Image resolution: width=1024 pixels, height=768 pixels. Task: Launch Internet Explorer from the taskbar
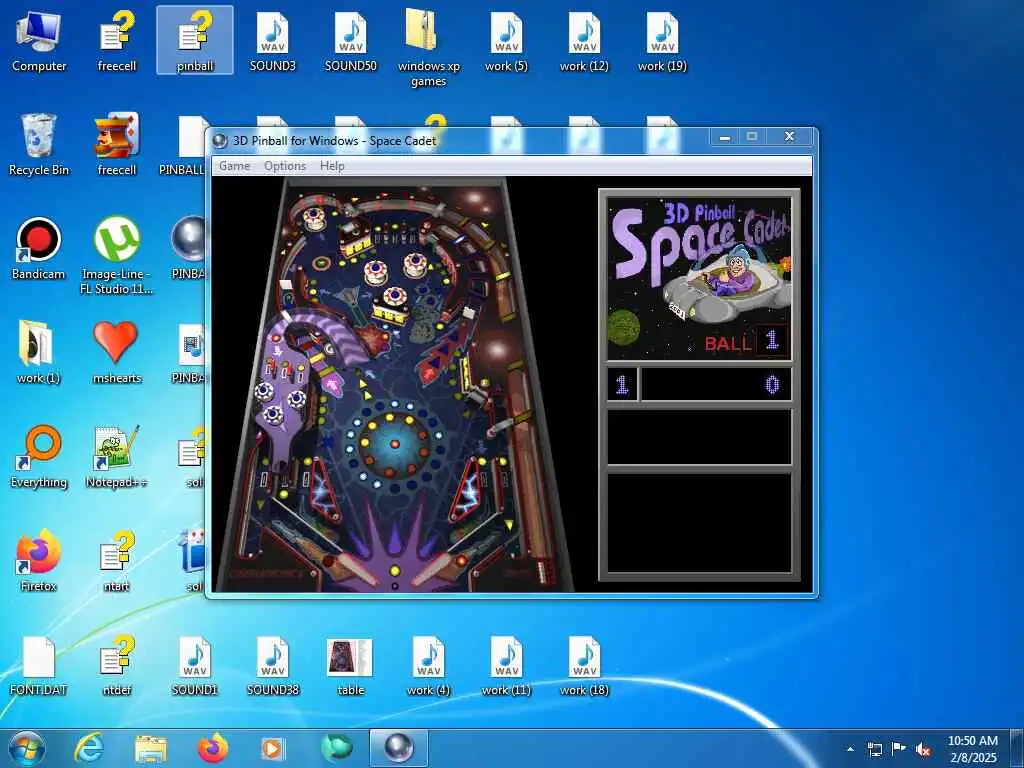click(x=89, y=748)
